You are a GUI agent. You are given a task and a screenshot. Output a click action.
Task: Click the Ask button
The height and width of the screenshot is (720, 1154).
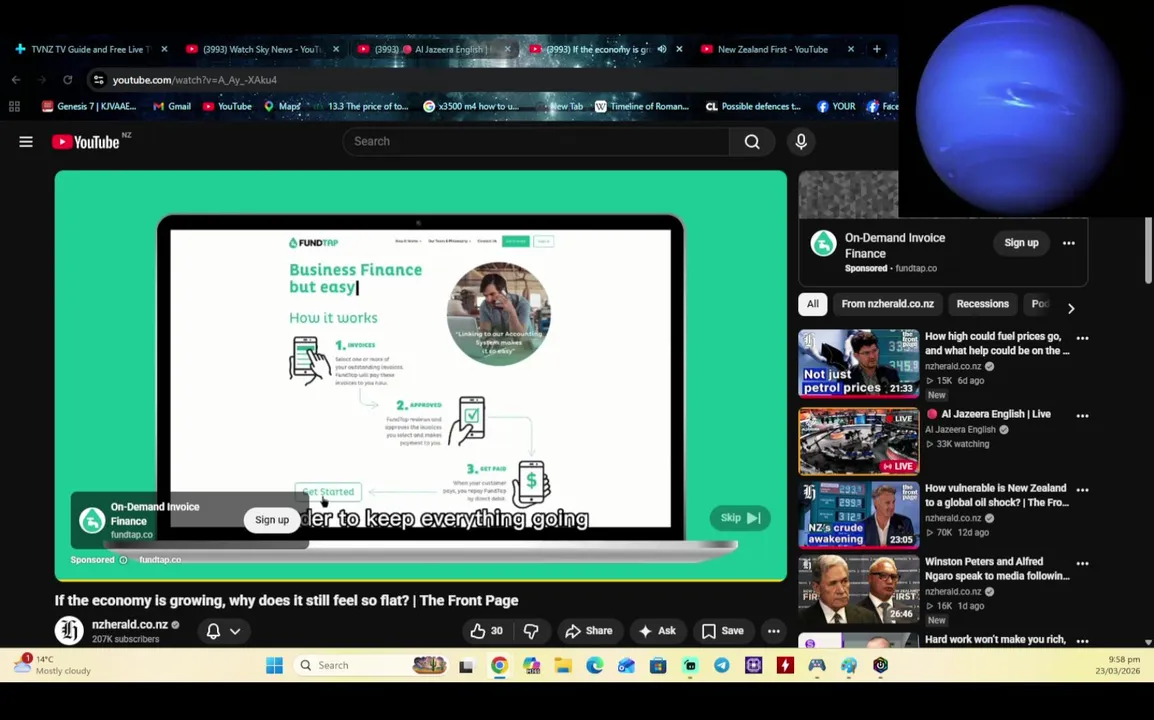(657, 631)
